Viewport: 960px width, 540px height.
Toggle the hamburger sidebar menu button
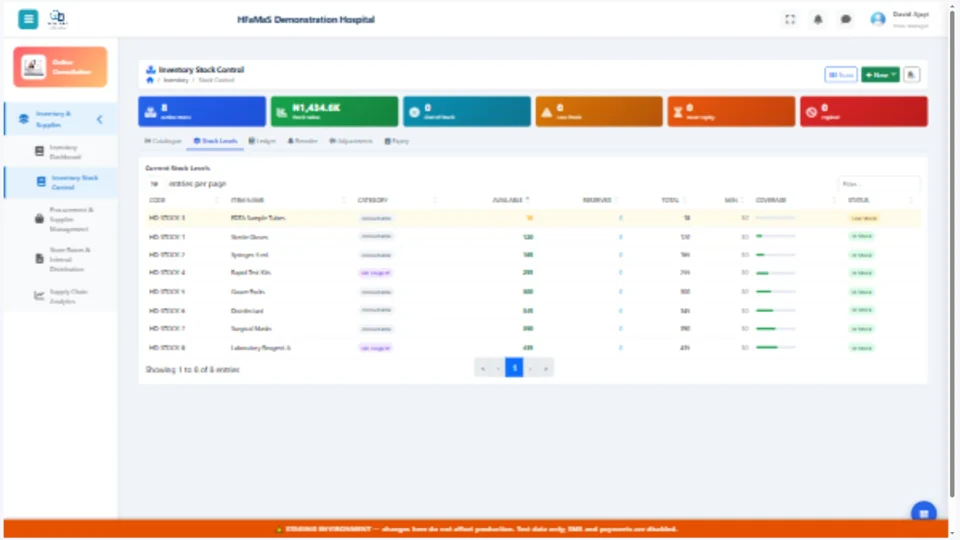pyautogui.click(x=28, y=19)
